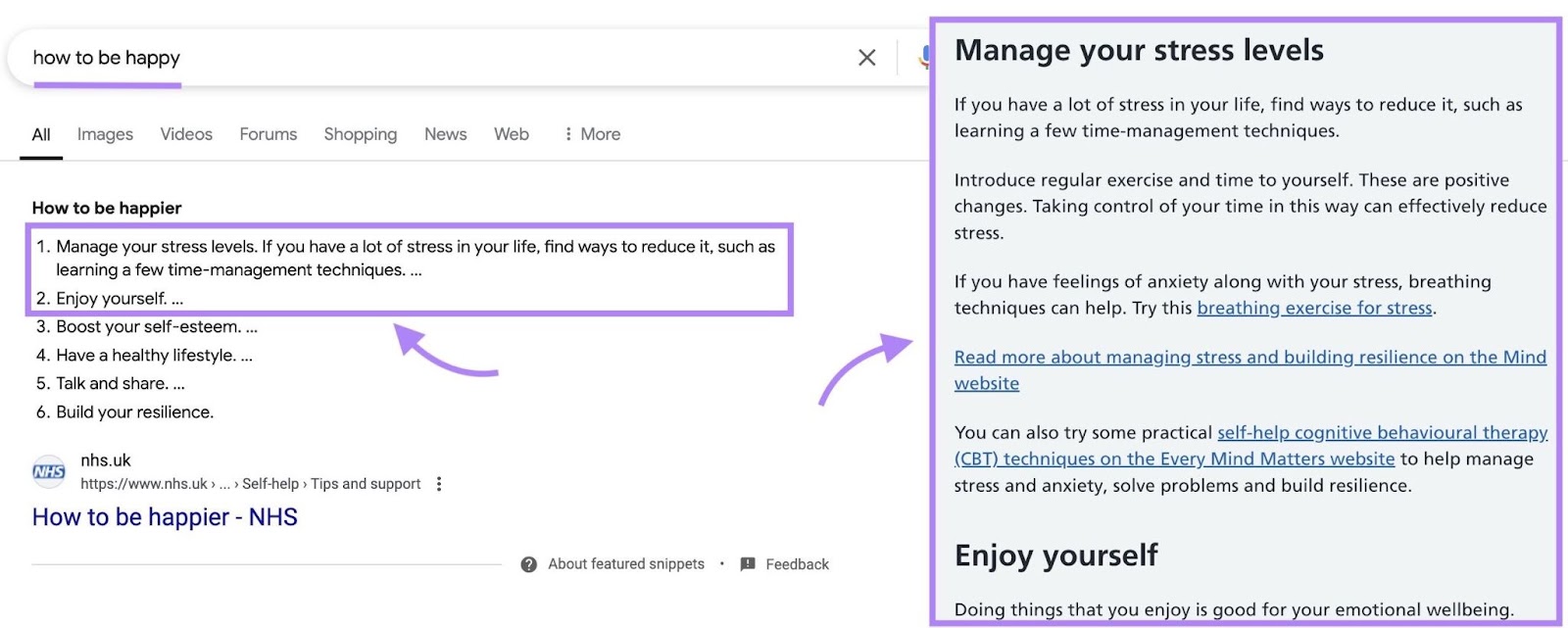Open the three-dot menu beside the nhs.uk URL

(439, 484)
